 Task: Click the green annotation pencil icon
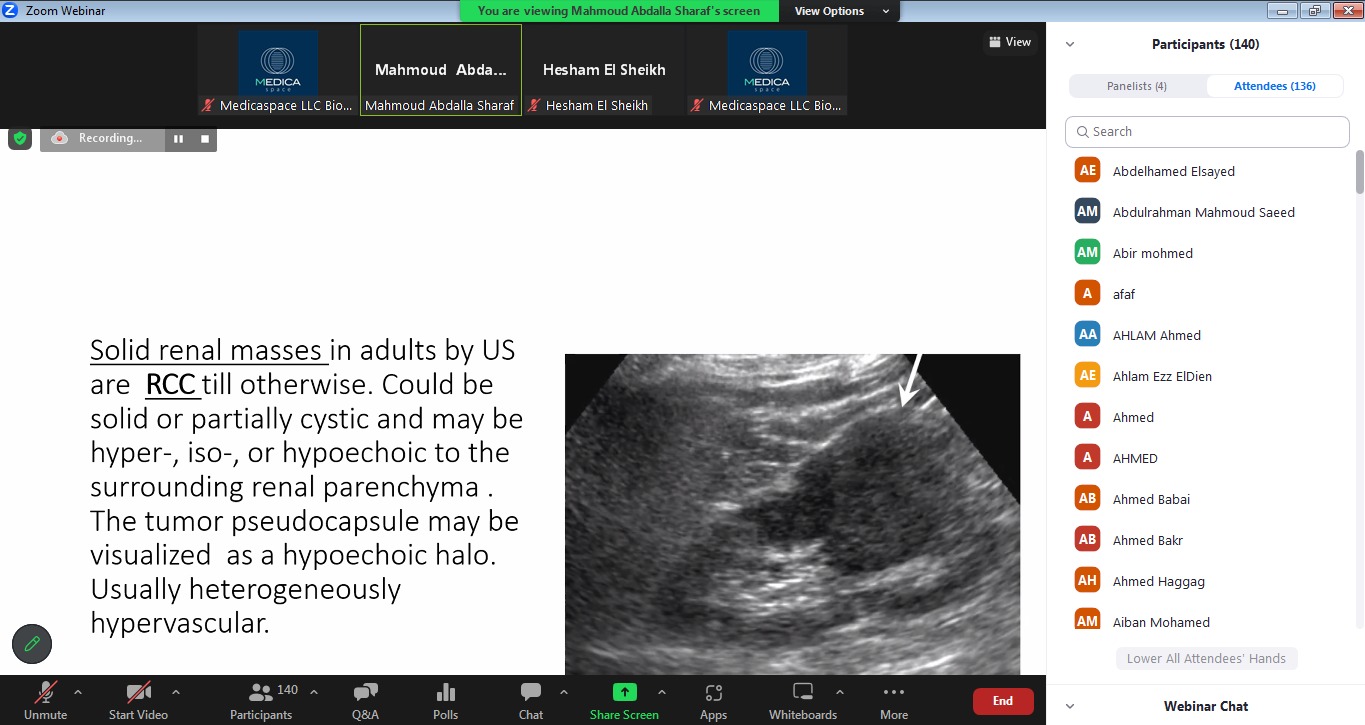tap(32, 643)
